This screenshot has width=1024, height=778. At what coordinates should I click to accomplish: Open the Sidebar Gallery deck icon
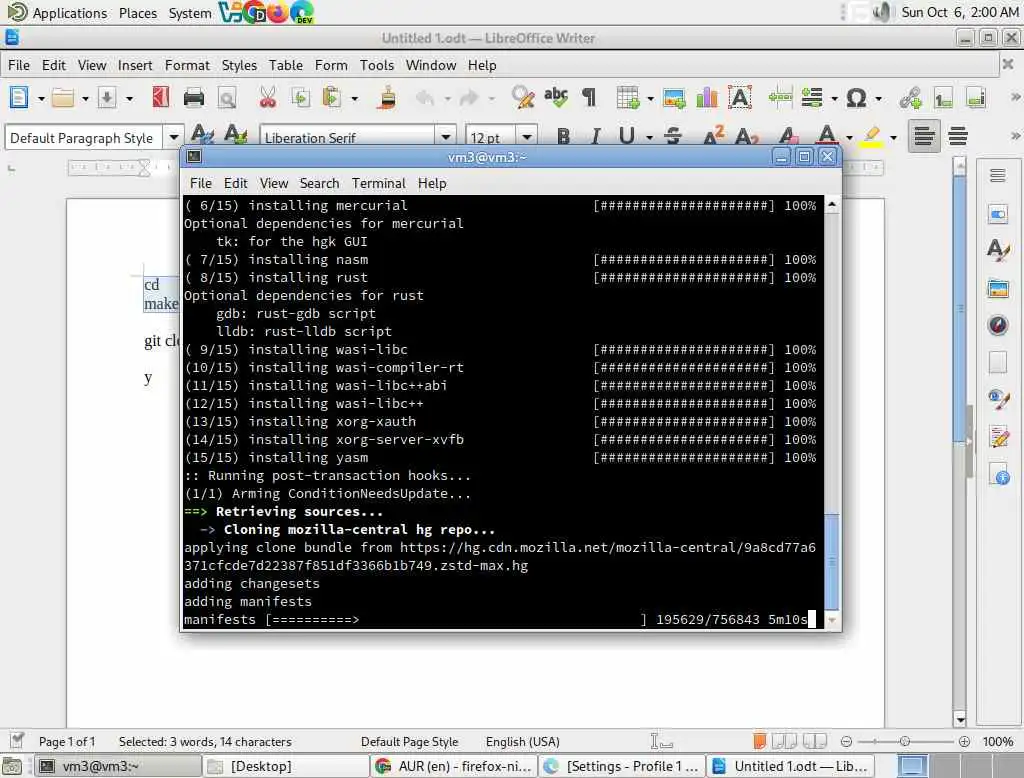coord(998,288)
